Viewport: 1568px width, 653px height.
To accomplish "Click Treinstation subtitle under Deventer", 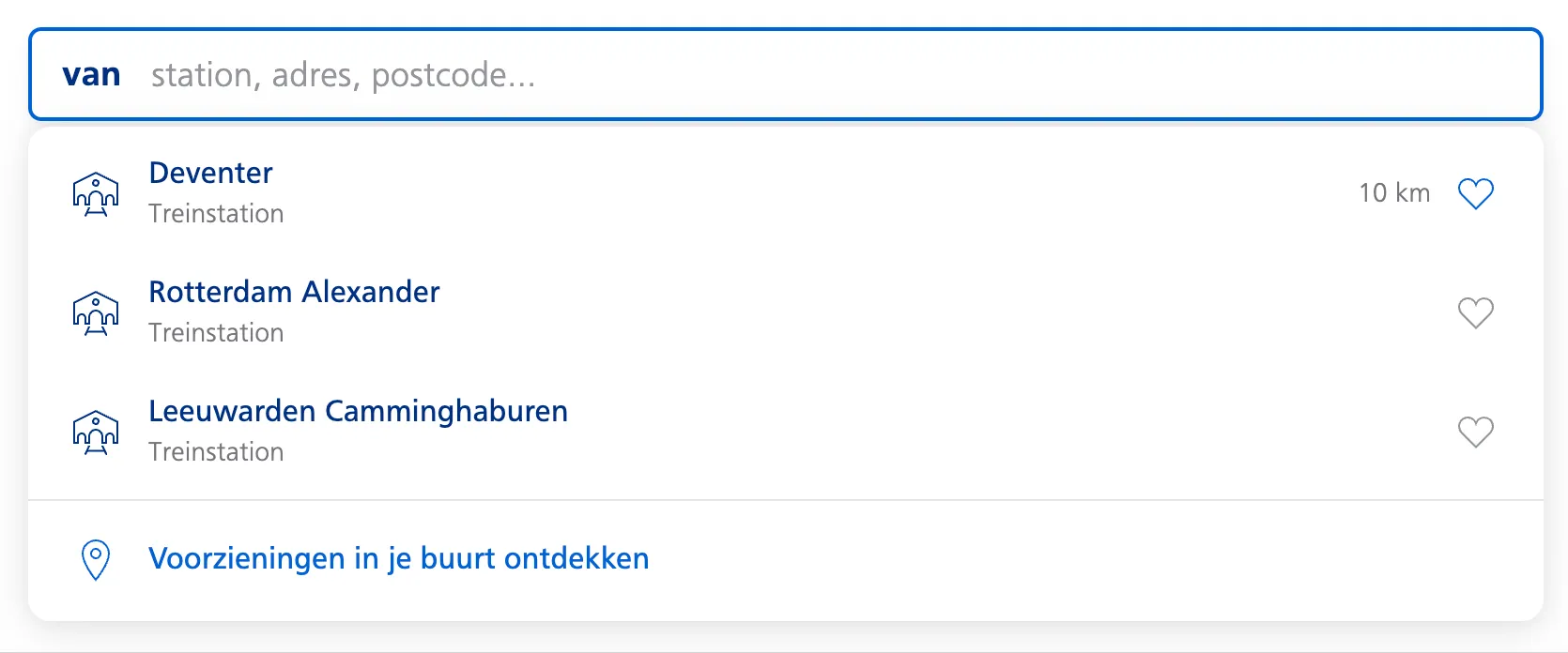I will (216, 214).
